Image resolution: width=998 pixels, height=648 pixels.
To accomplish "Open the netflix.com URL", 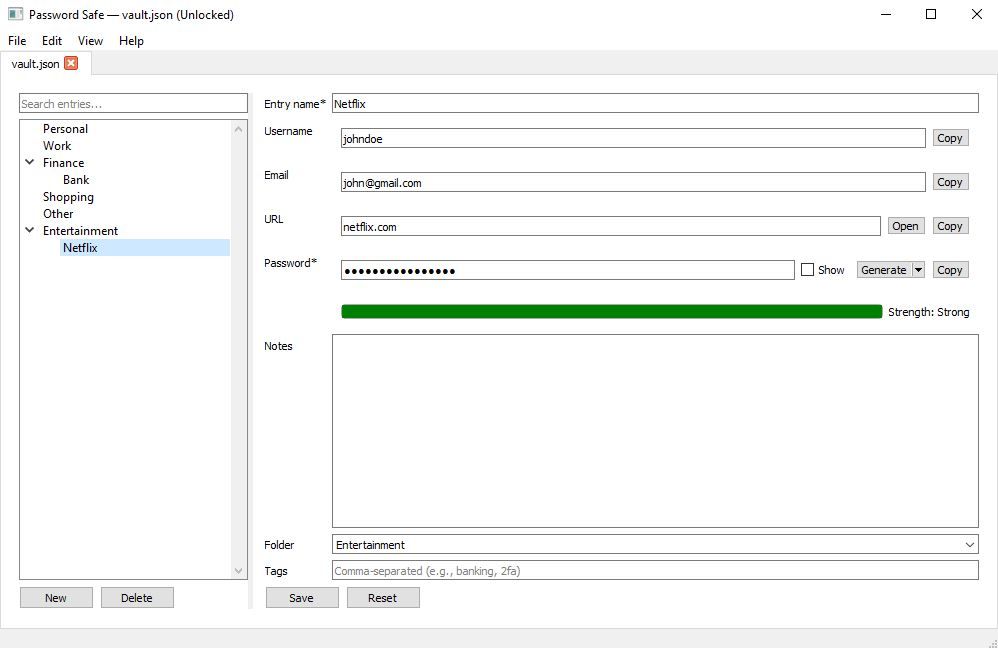I will (905, 225).
